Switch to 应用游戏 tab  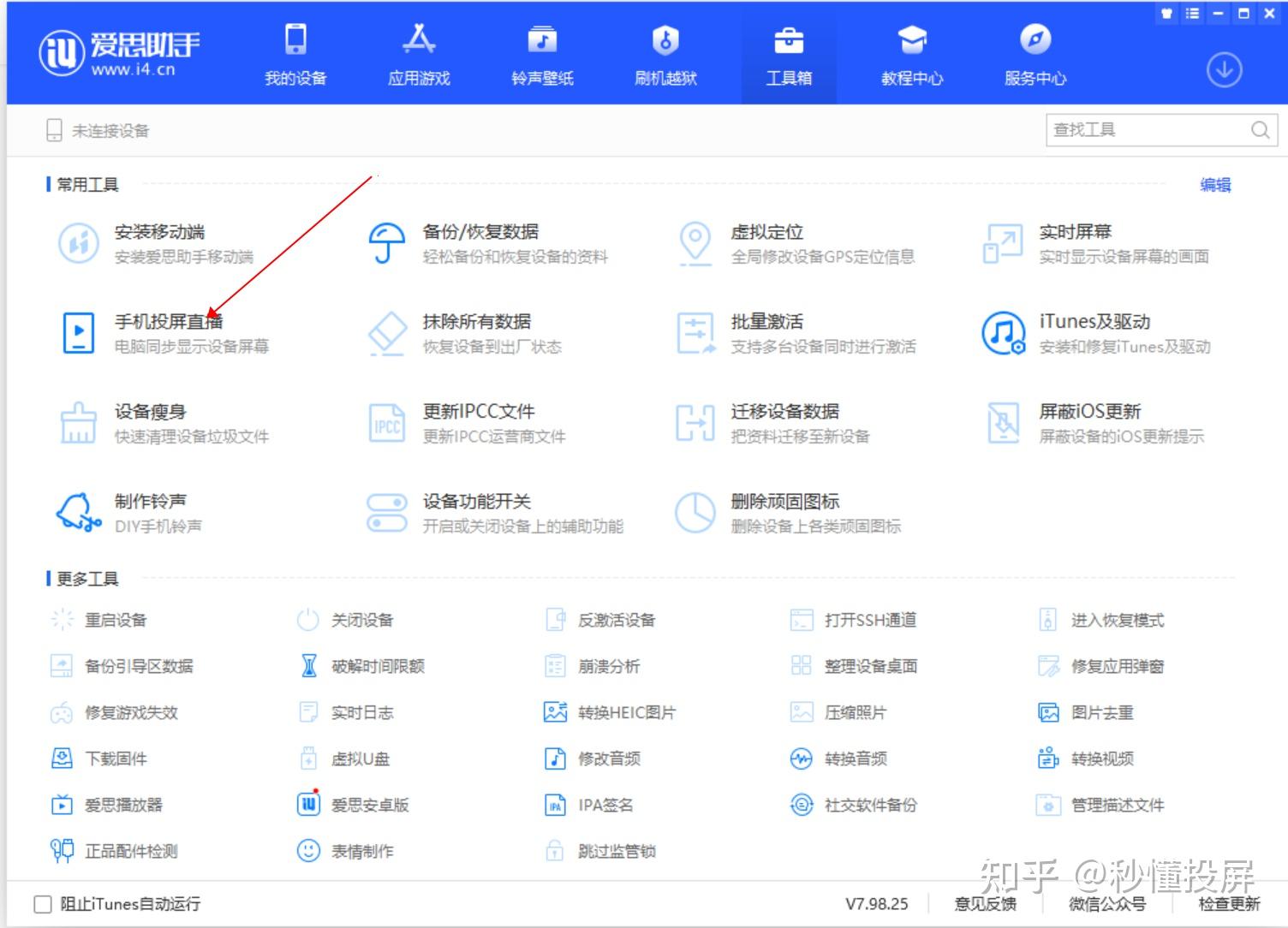(x=419, y=55)
